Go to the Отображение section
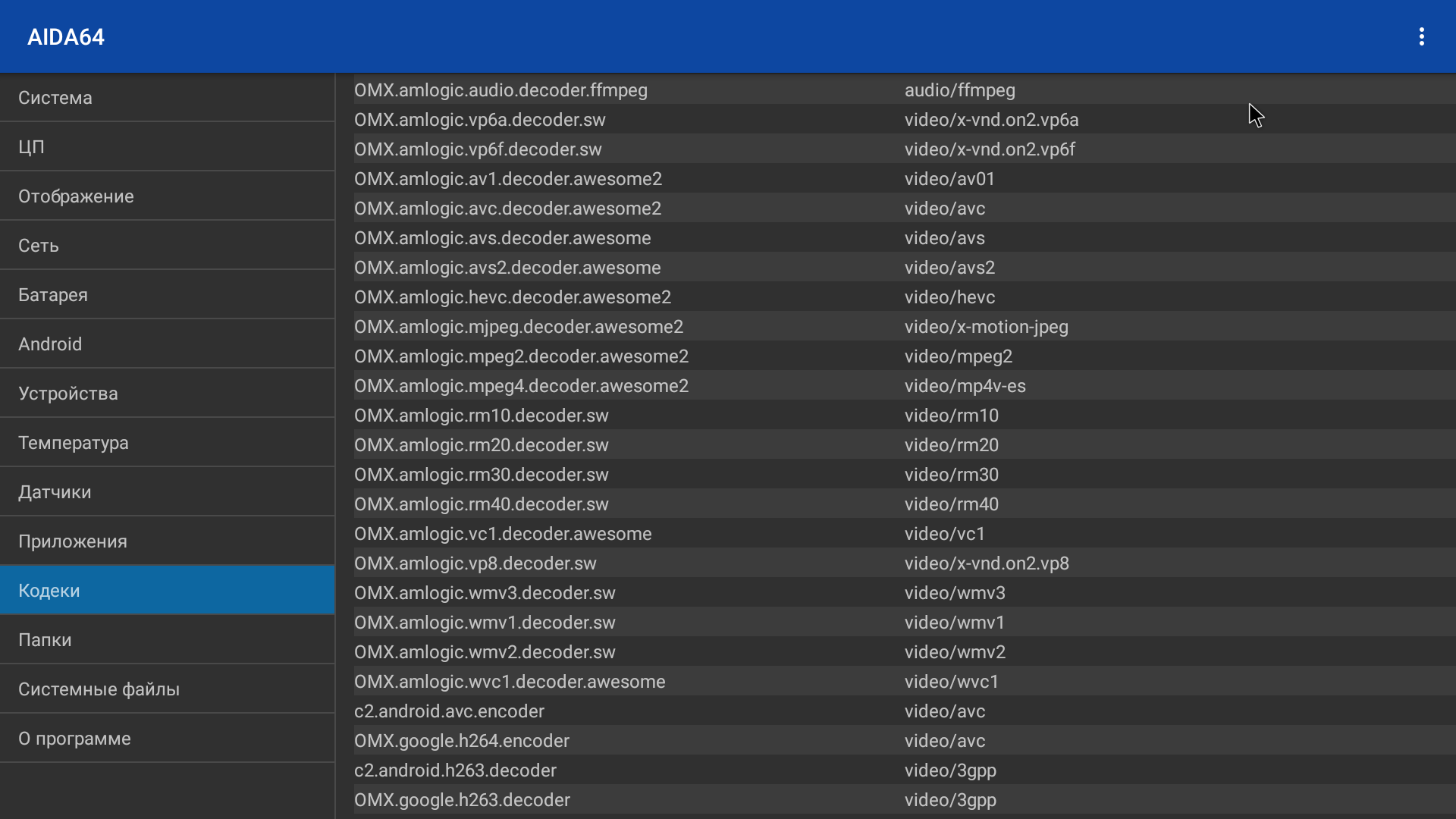This screenshot has width=1456, height=819. (x=167, y=196)
